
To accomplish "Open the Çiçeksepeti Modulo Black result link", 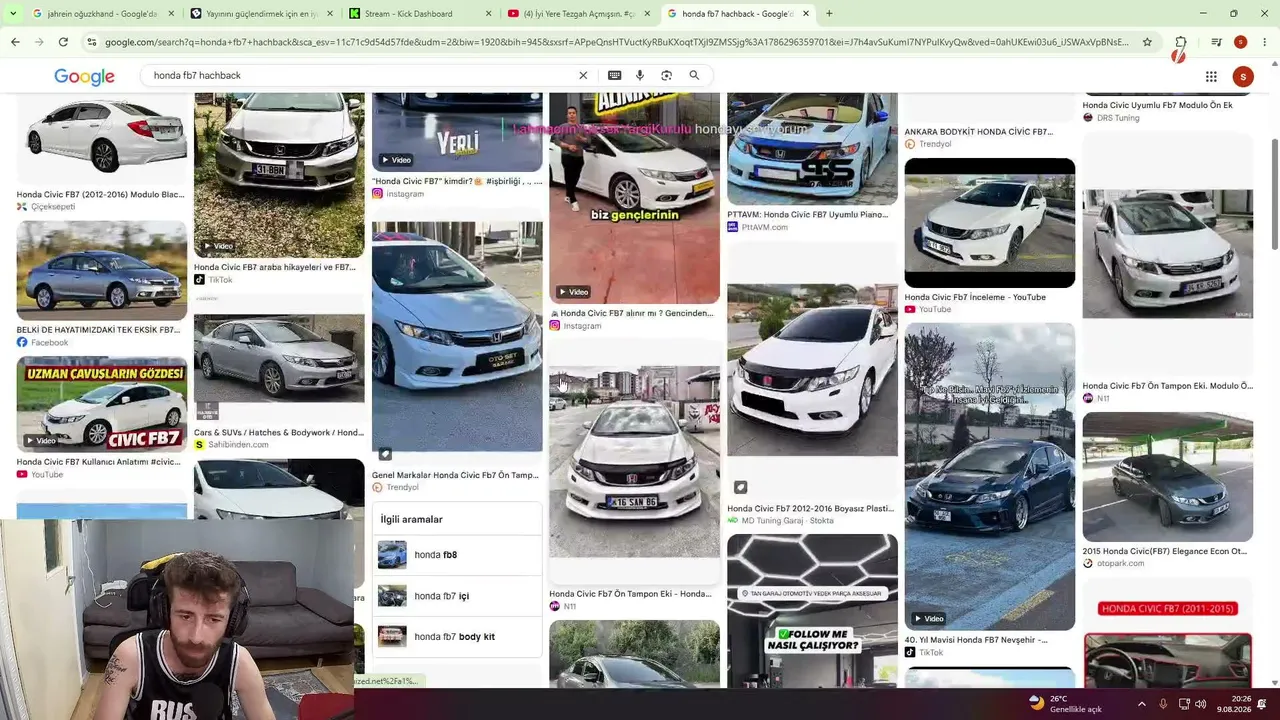I will pyautogui.click(x=100, y=194).
